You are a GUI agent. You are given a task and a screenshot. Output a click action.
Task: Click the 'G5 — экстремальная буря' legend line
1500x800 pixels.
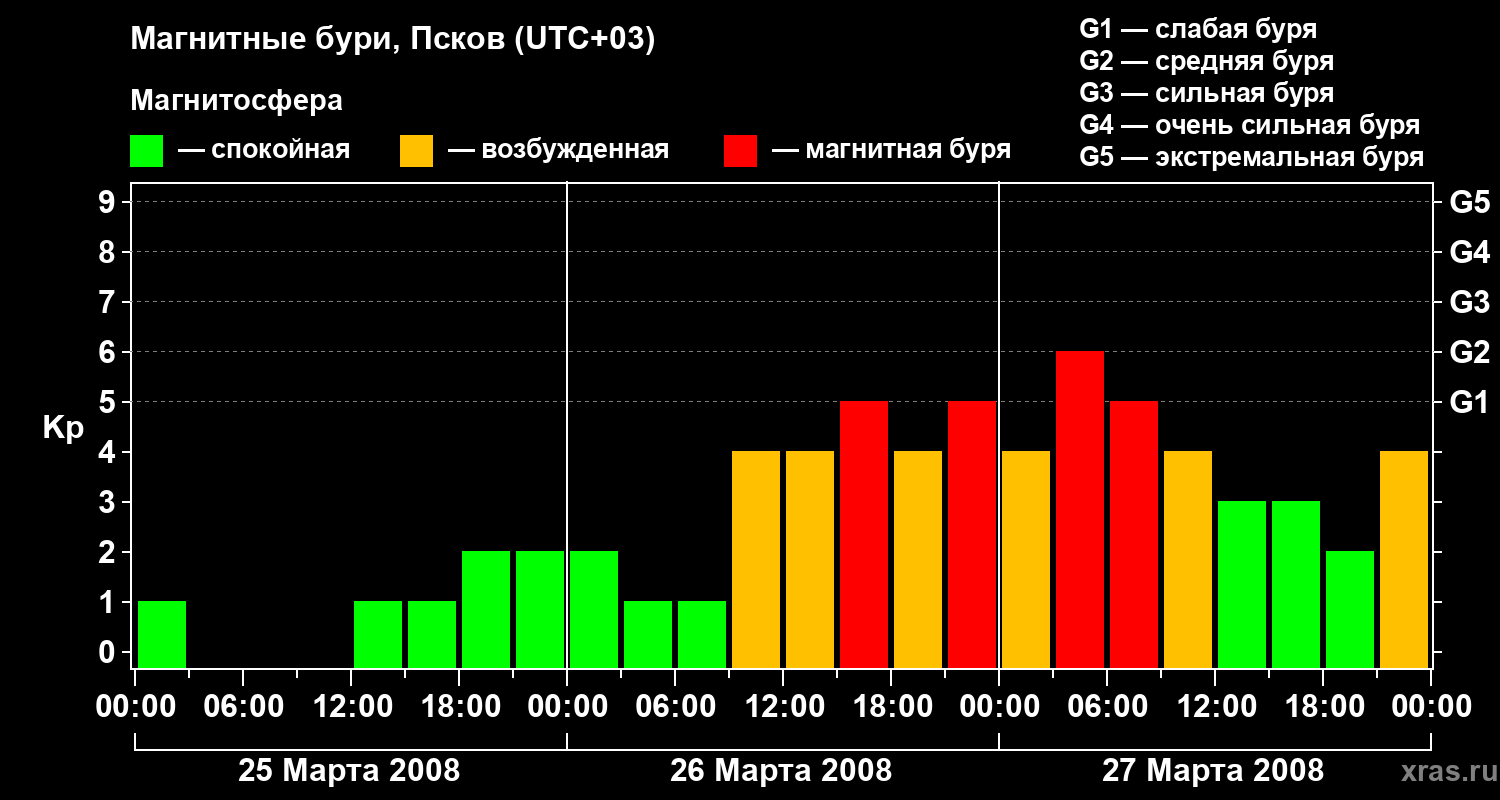pos(1251,158)
